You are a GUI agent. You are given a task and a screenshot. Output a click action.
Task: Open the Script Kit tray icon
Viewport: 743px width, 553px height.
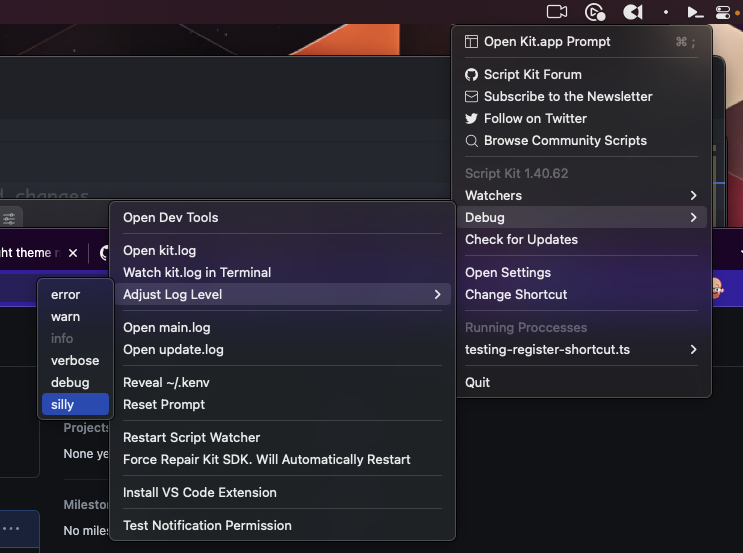point(695,12)
